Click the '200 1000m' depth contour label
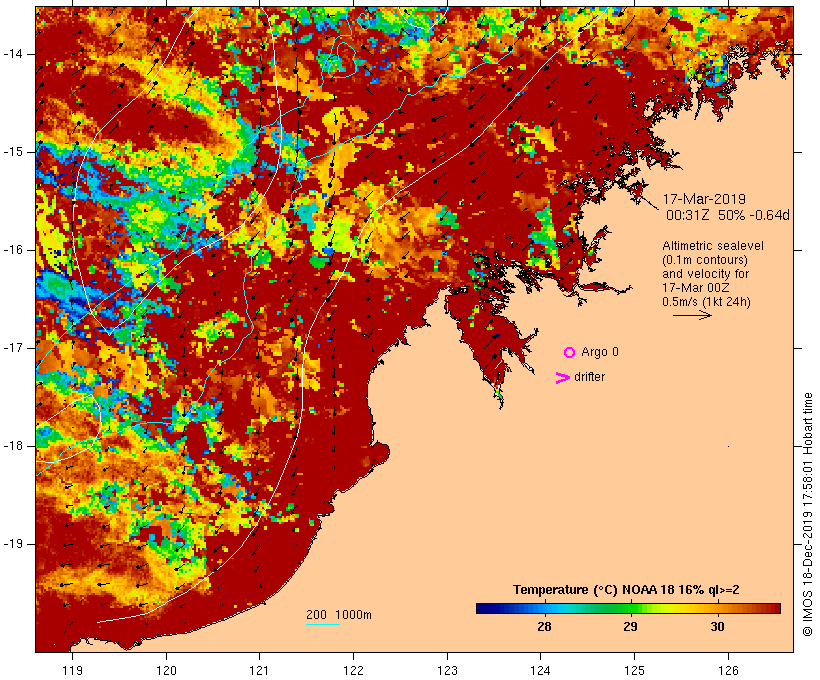Viewport: 820px width, 680px height. 339,615
